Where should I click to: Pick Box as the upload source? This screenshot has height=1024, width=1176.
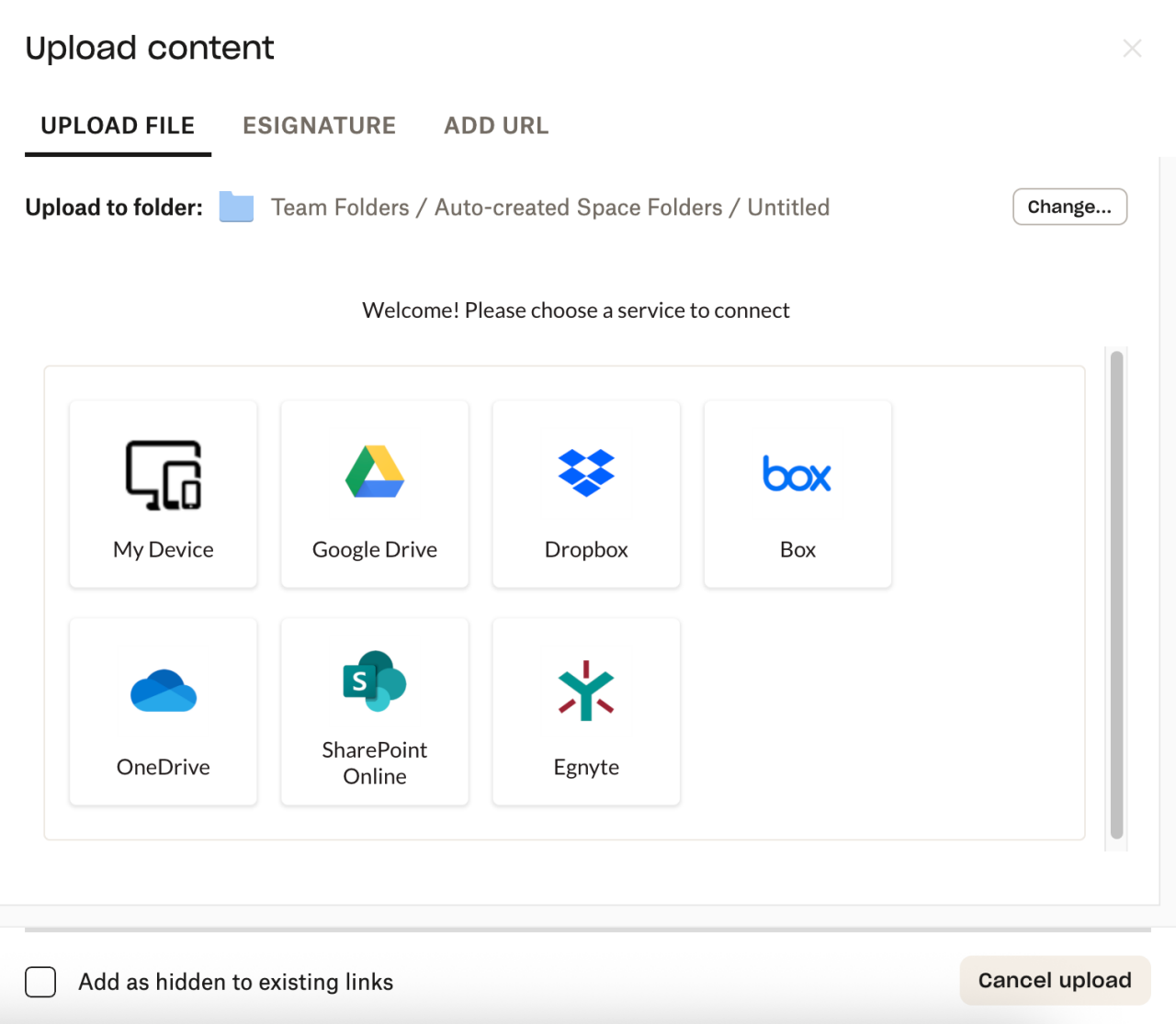(x=797, y=494)
